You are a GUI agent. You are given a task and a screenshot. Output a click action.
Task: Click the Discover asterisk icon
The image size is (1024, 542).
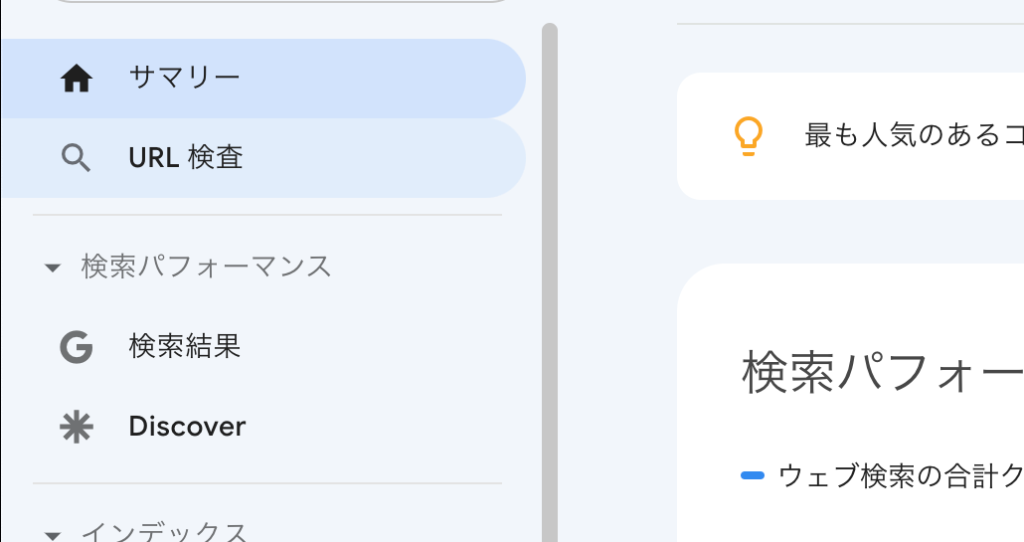tap(76, 427)
